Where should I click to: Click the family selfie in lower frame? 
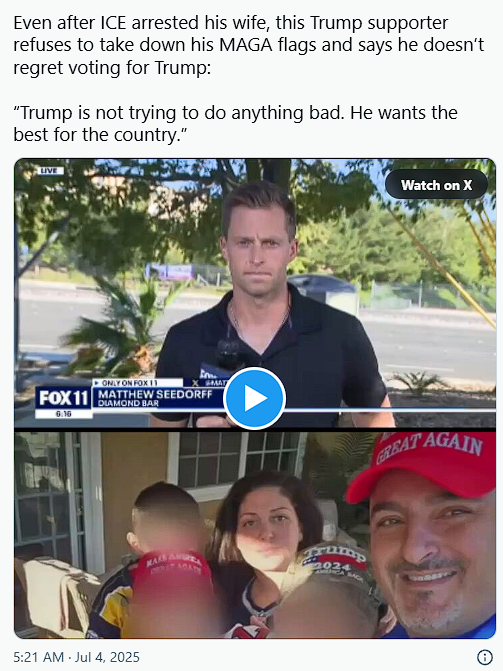click(255, 535)
